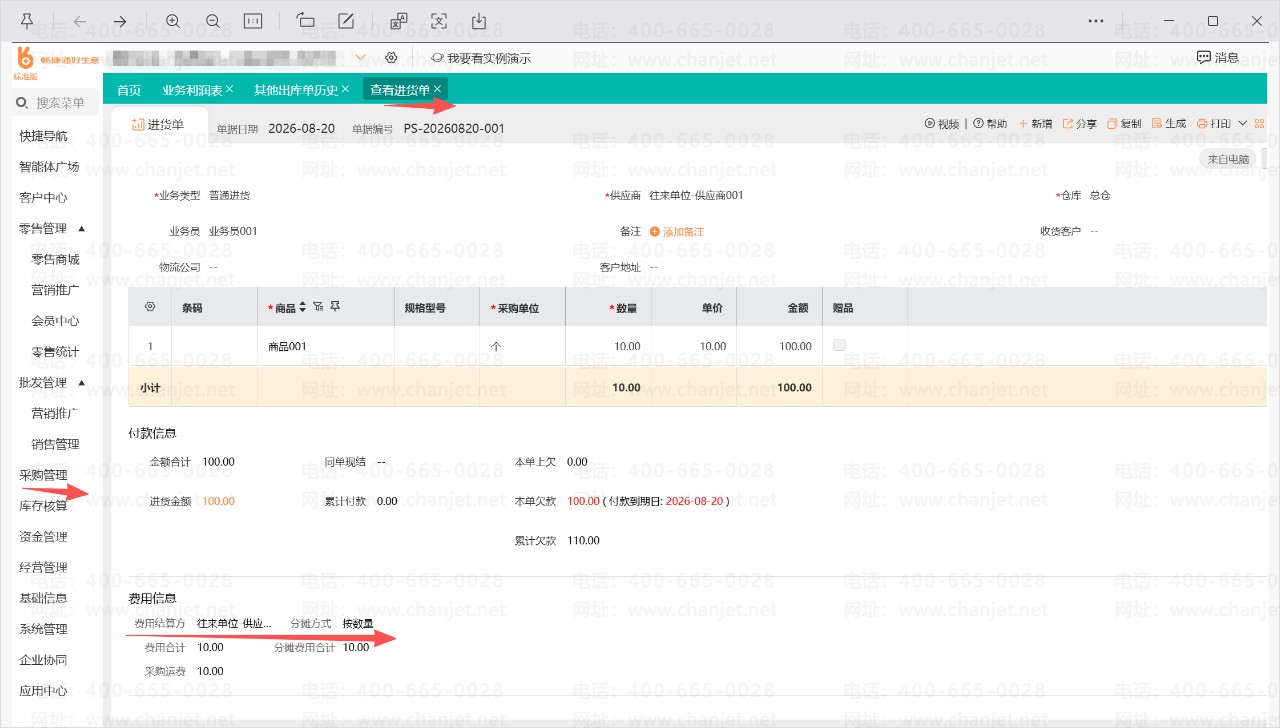Image resolution: width=1280 pixels, height=728 pixels.
Task: Click the 新增 button
Action: (x=1035, y=124)
